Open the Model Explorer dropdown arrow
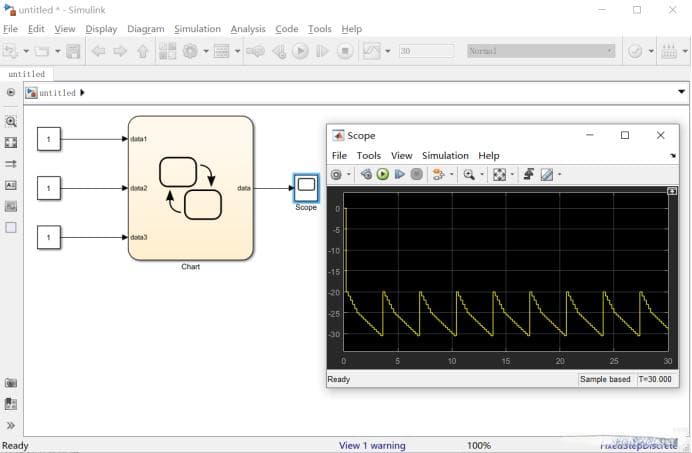692x453 pixels. click(x=237, y=51)
